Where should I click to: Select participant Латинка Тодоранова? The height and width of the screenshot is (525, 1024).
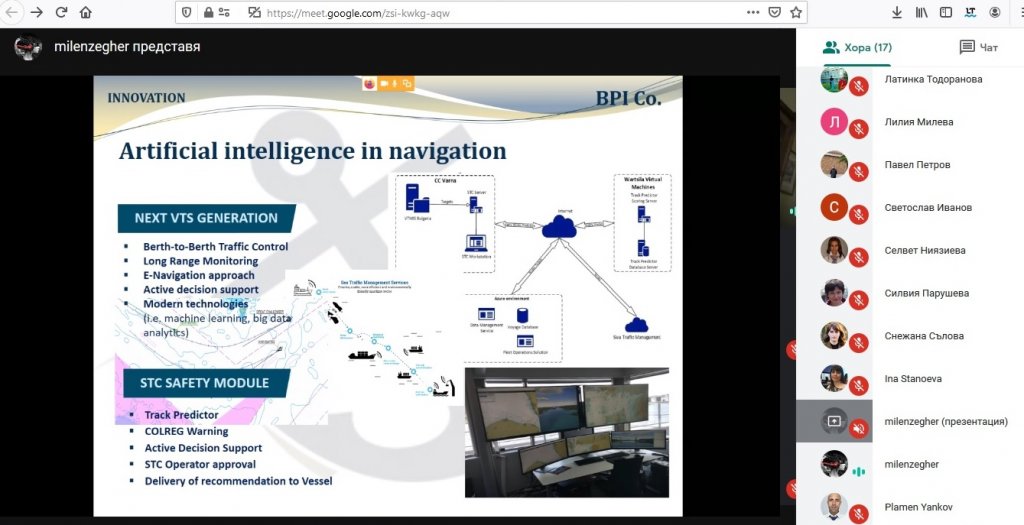(x=910, y=80)
